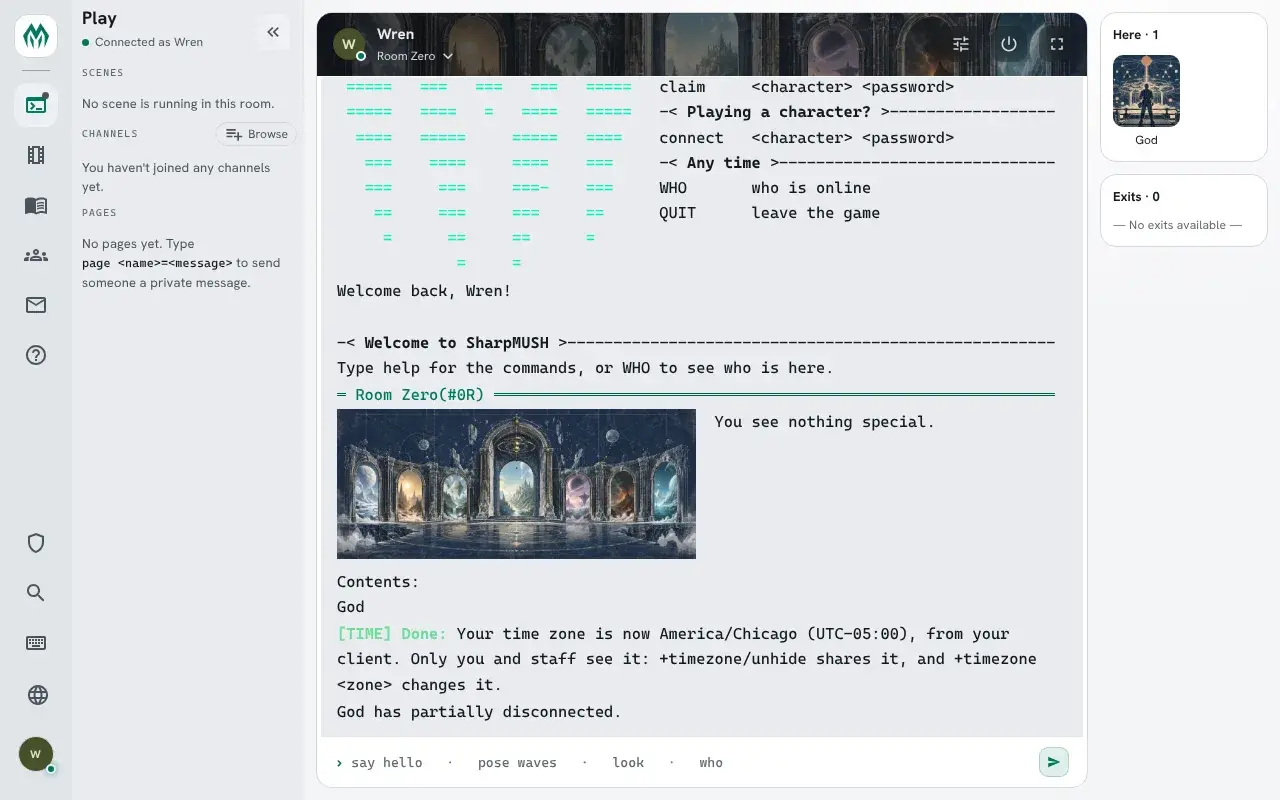
Task: Click the Wren avatar in the header
Action: [349, 44]
